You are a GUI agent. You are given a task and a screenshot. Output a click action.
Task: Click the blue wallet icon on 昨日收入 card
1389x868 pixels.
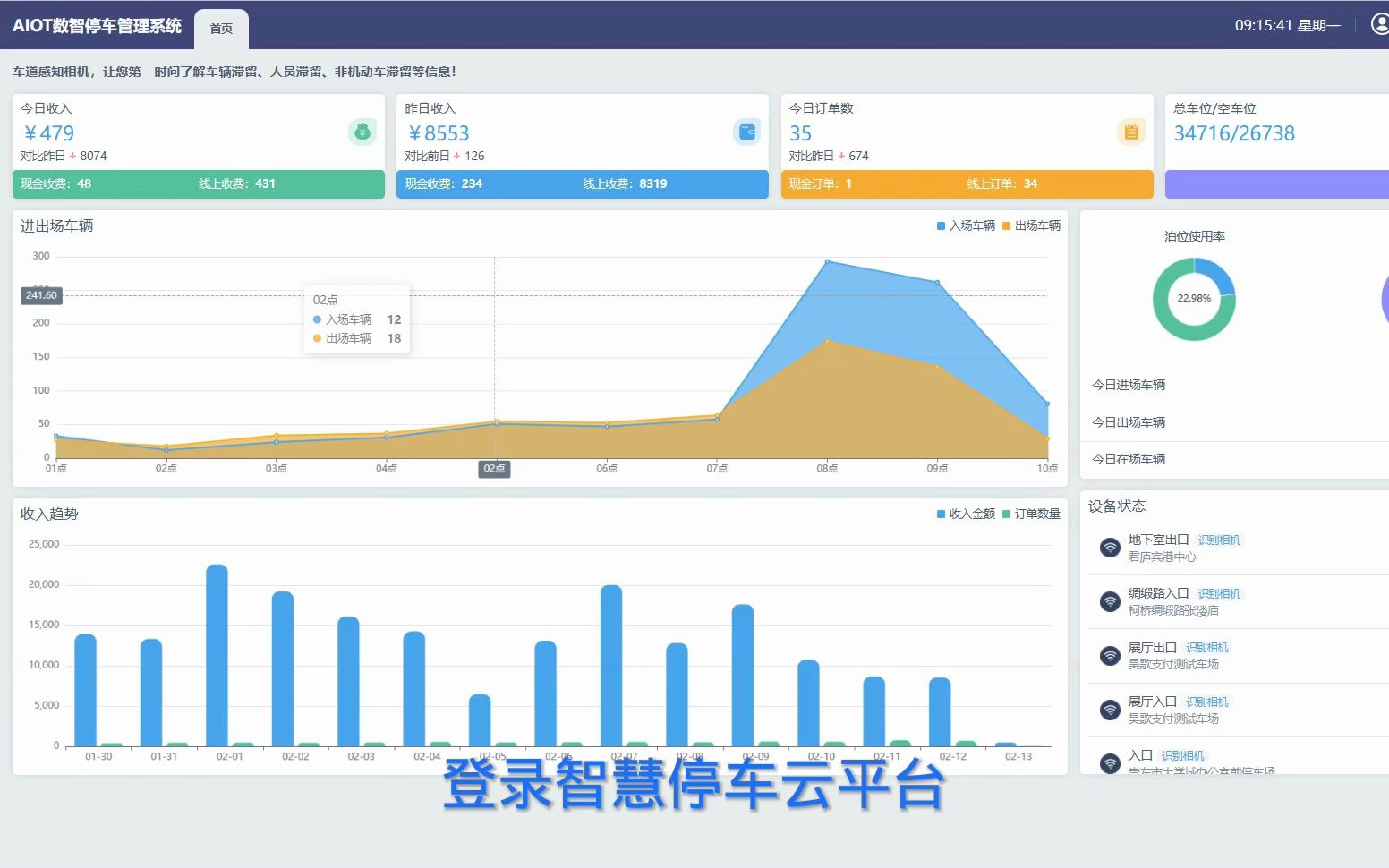746,132
